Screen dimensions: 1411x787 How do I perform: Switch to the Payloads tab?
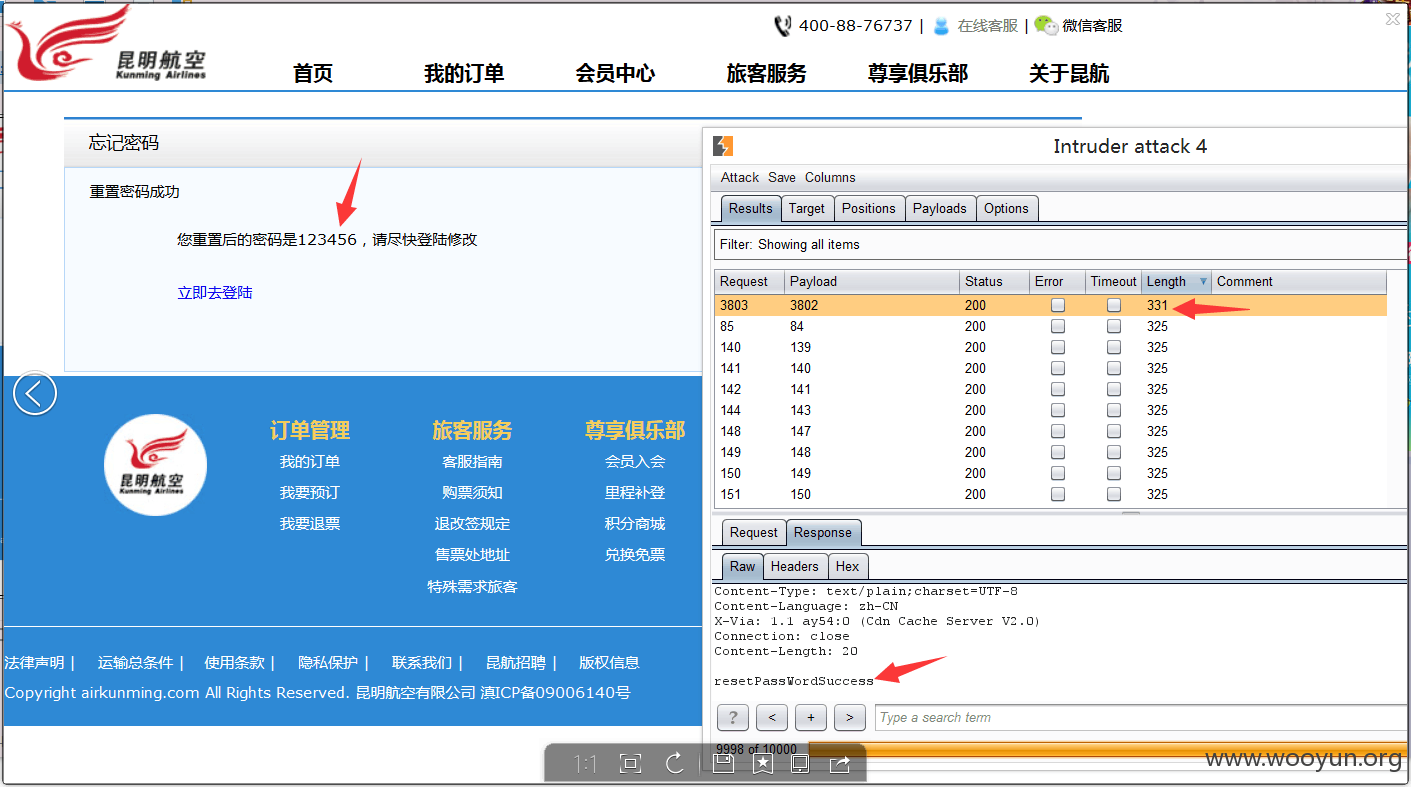(939, 208)
